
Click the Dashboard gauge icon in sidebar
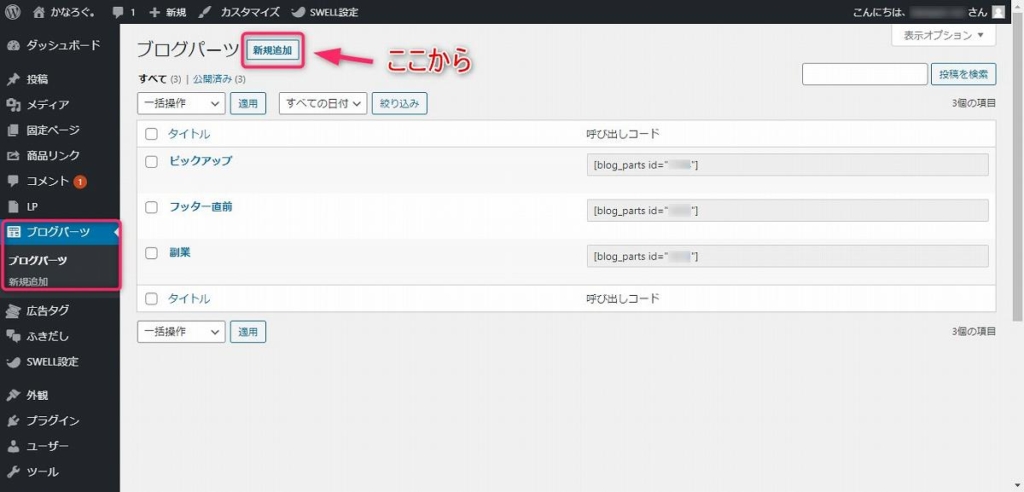[x=13, y=46]
